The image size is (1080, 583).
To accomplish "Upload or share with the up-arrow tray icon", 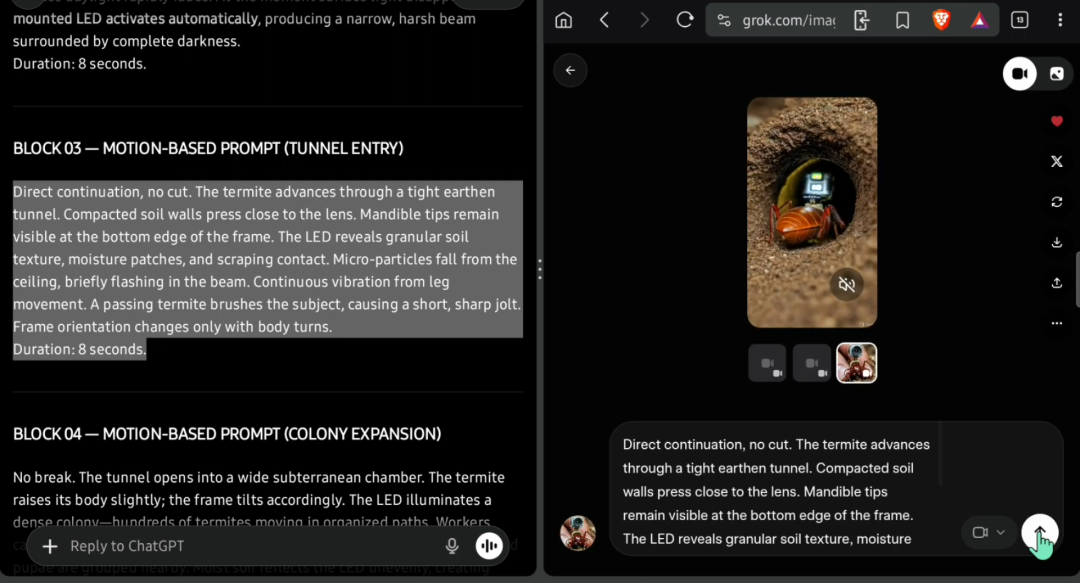I will (1057, 283).
